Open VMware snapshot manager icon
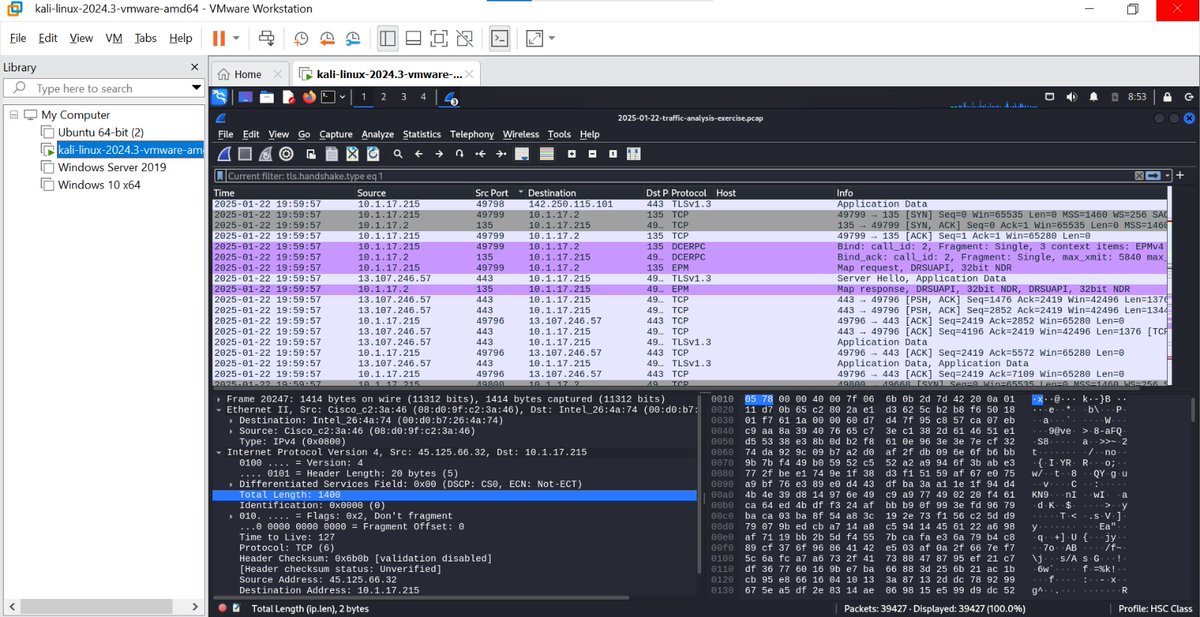1200x617 pixels. pyautogui.click(x=352, y=38)
